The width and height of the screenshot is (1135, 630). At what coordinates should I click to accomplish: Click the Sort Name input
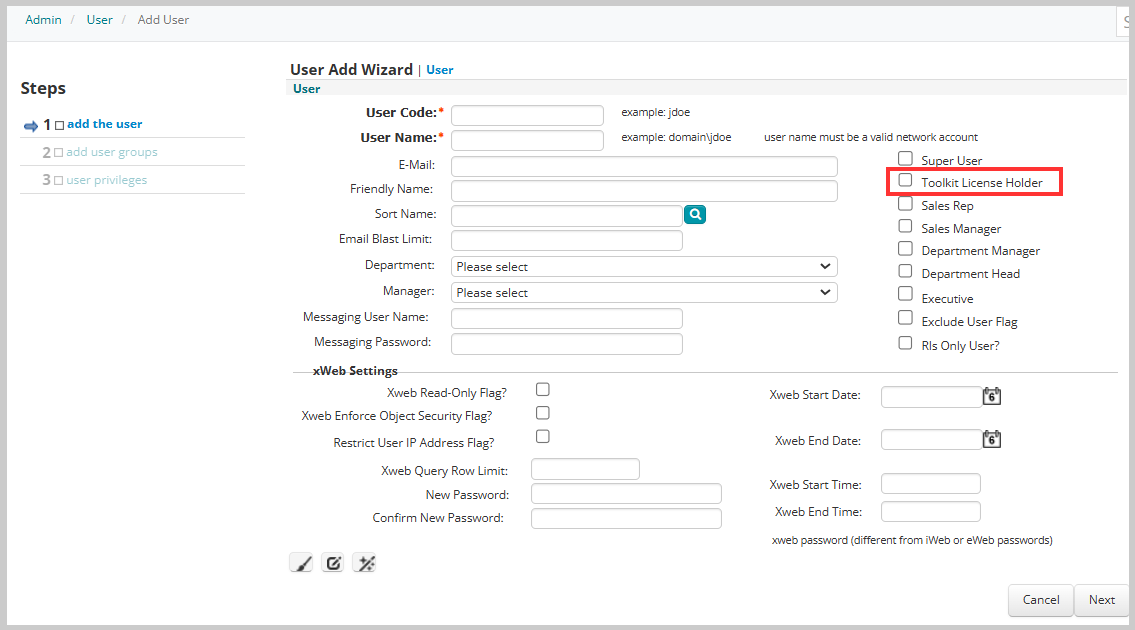(x=567, y=216)
